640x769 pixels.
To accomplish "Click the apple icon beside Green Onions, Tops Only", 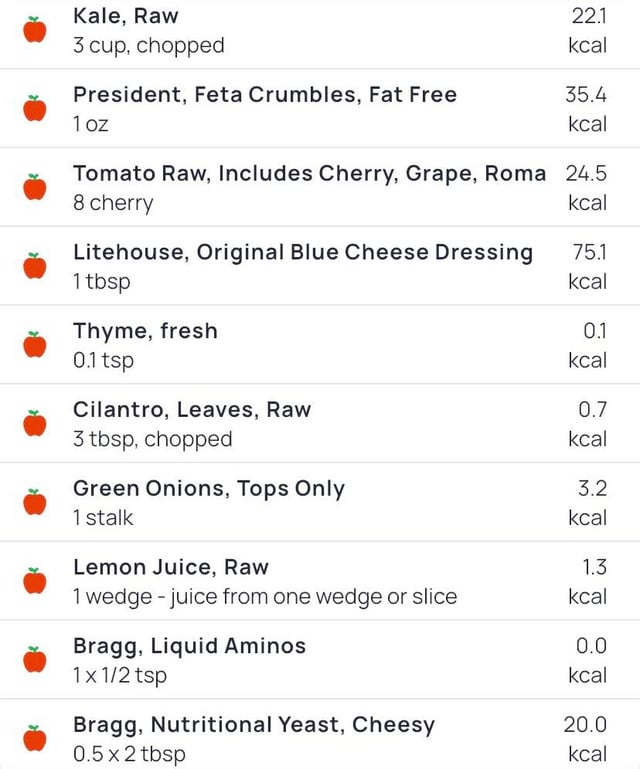I will click(35, 502).
